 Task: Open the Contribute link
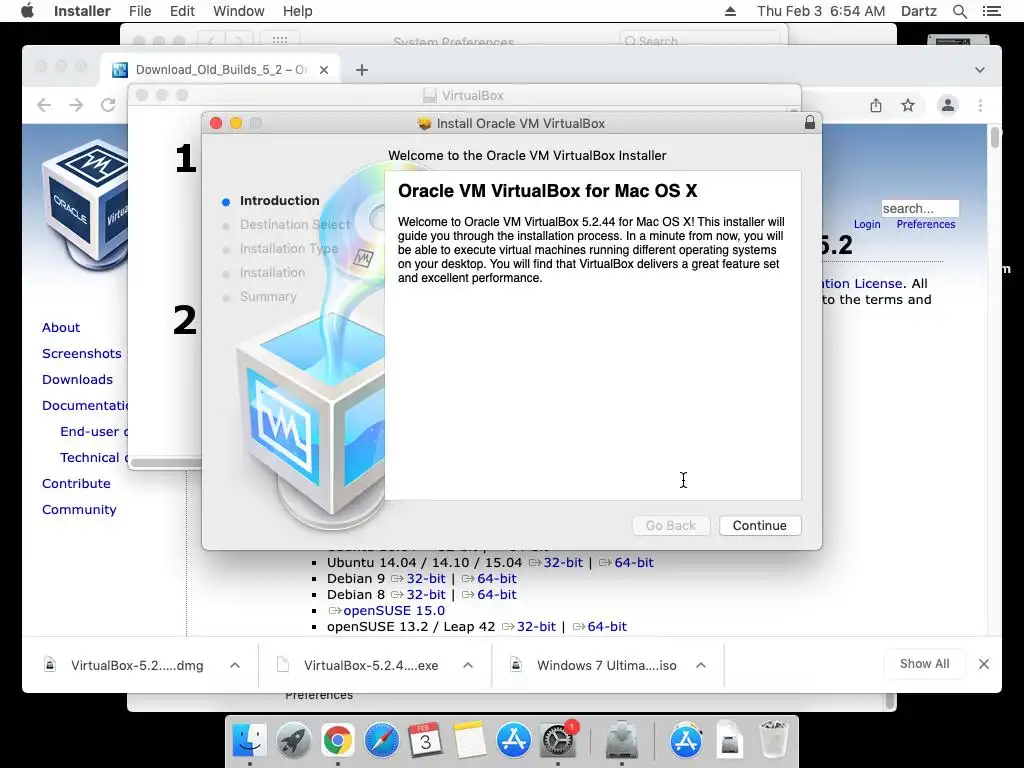[76, 484]
